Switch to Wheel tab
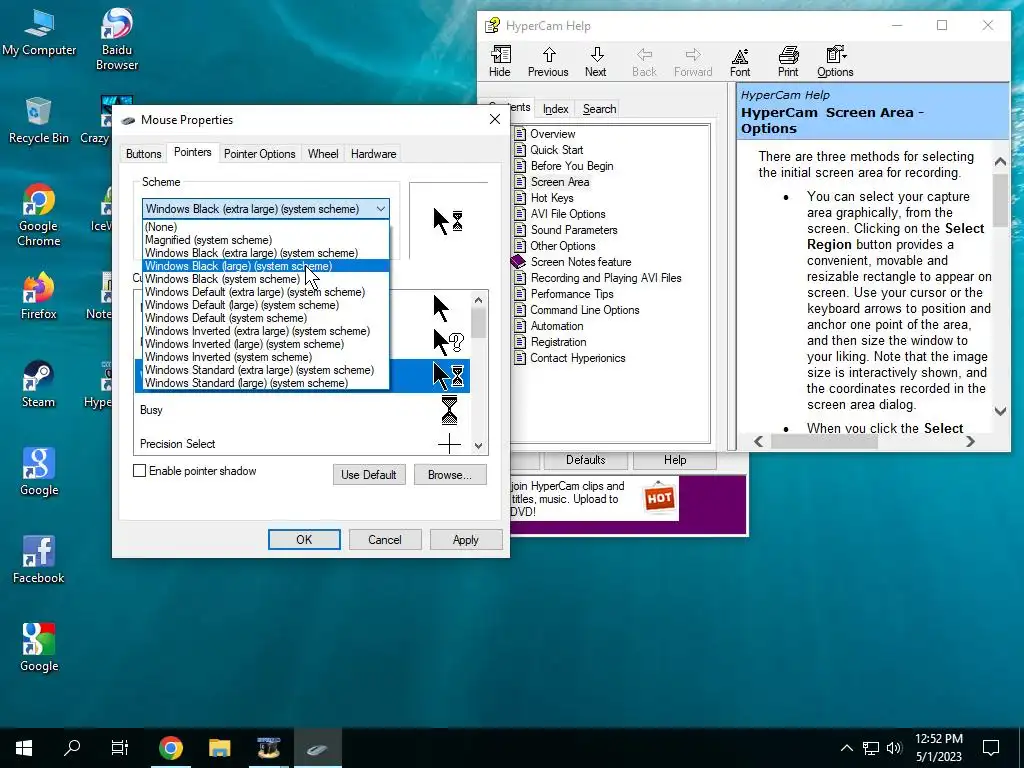The height and width of the screenshot is (768, 1024). [323, 154]
